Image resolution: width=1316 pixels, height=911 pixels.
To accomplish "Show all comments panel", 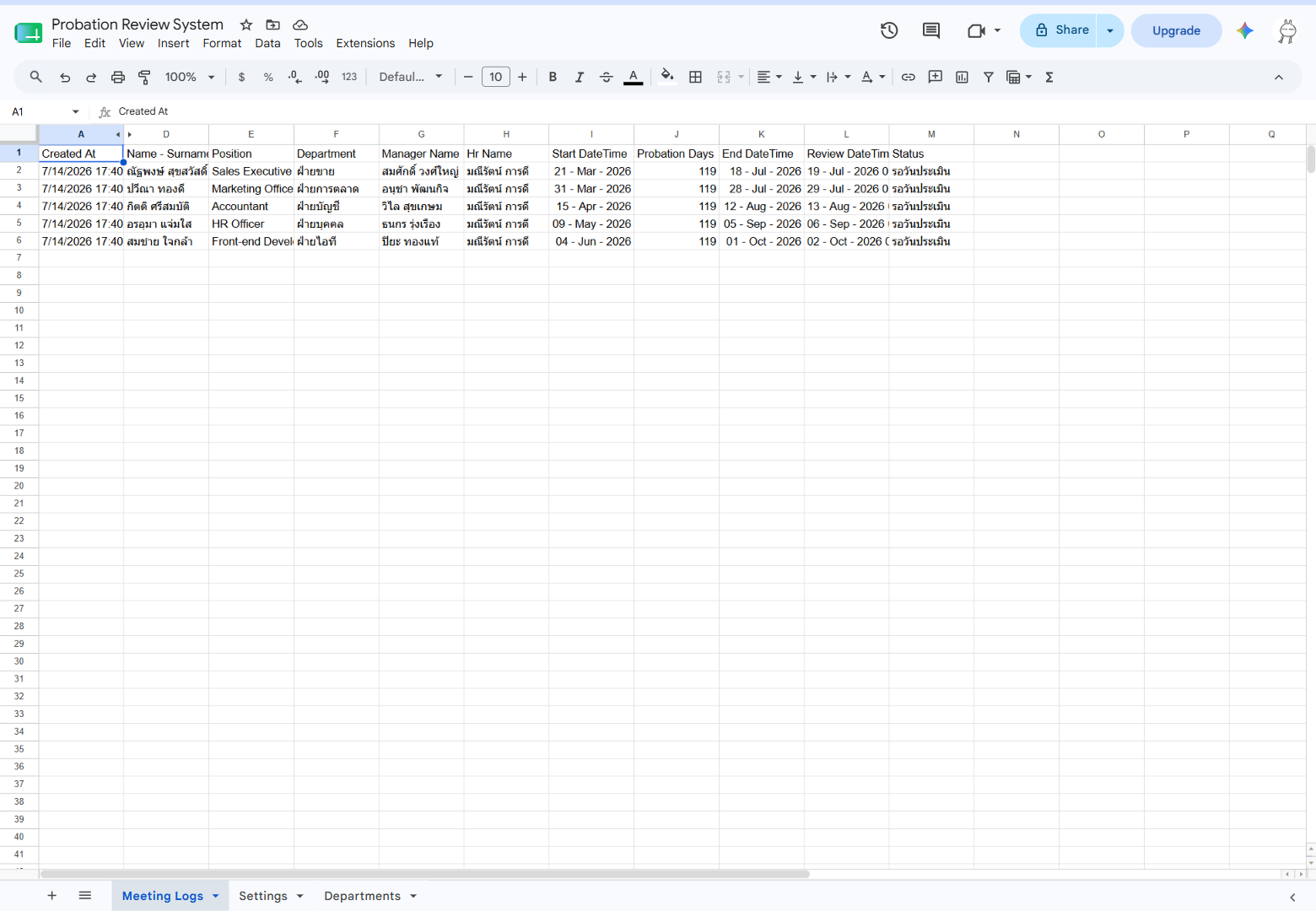I will coord(931,30).
